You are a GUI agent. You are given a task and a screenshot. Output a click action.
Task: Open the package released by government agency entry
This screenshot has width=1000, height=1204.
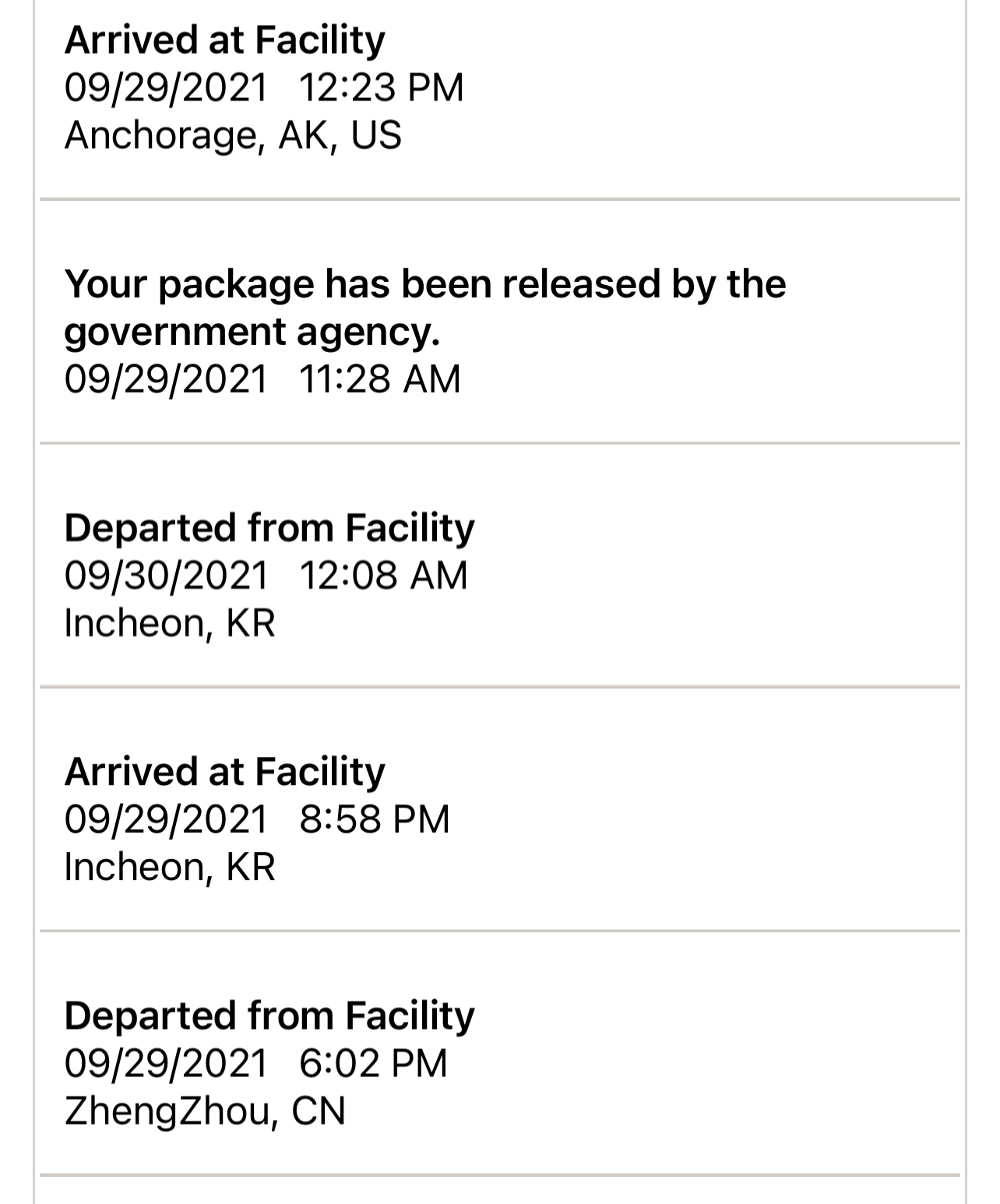tap(424, 283)
